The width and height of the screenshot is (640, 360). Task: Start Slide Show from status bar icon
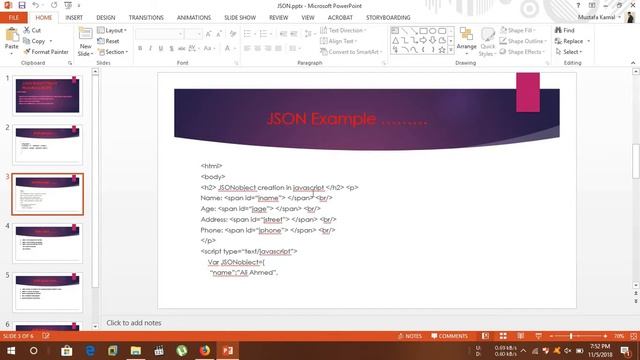click(x=538, y=336)
